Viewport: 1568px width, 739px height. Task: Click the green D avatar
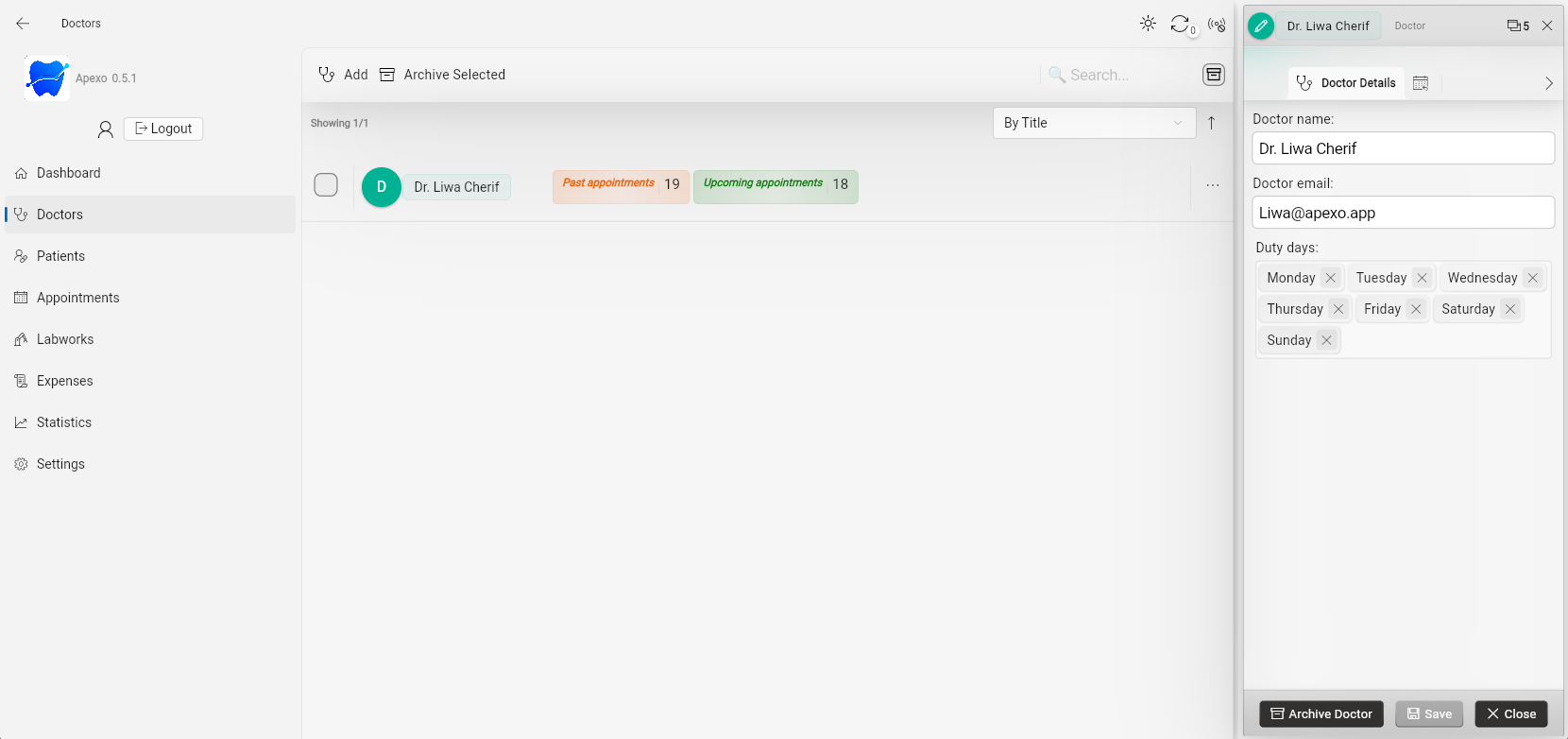pyautogui.click(x=382, y=187)
